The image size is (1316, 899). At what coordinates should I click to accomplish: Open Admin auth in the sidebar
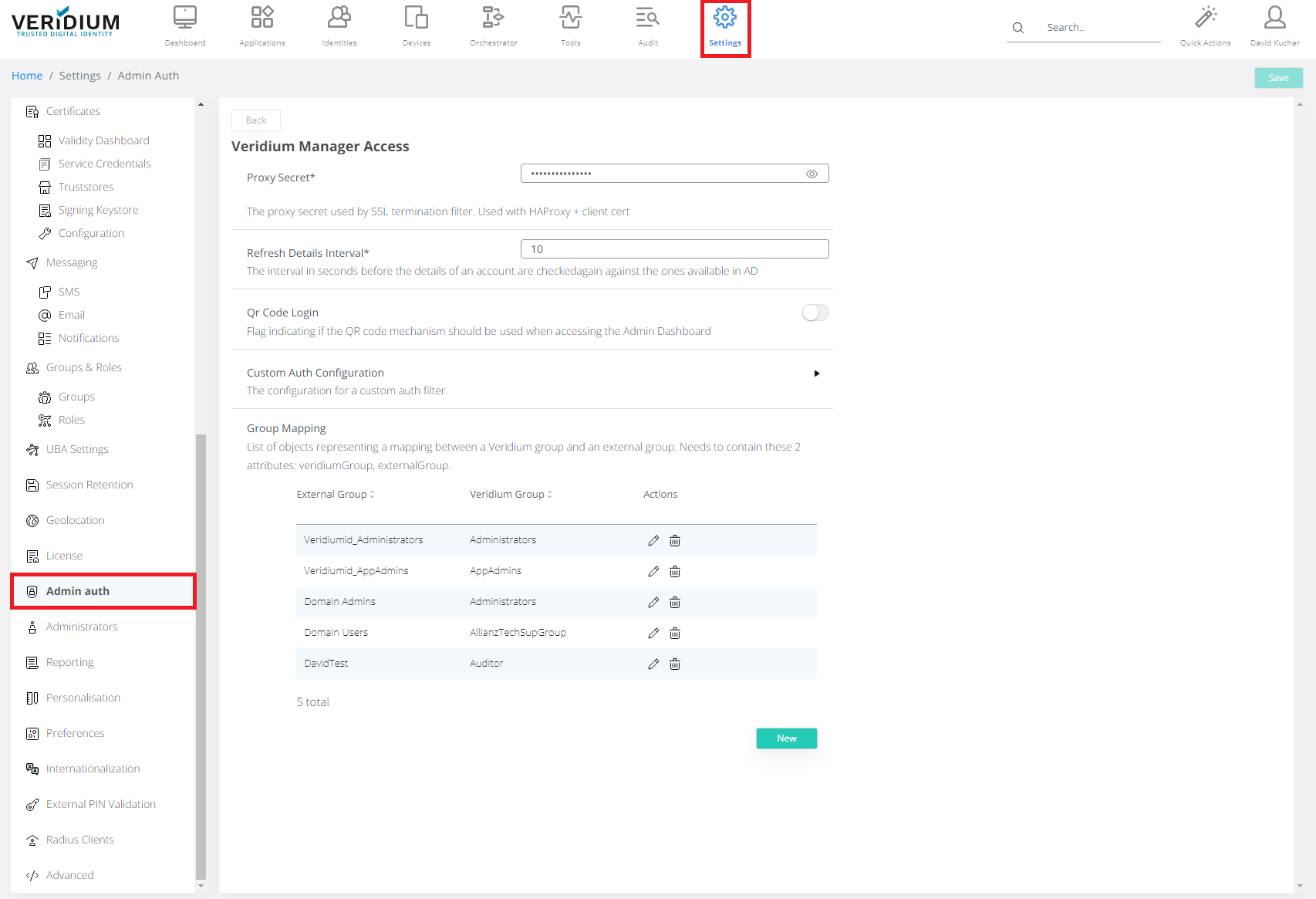point(77,590)
